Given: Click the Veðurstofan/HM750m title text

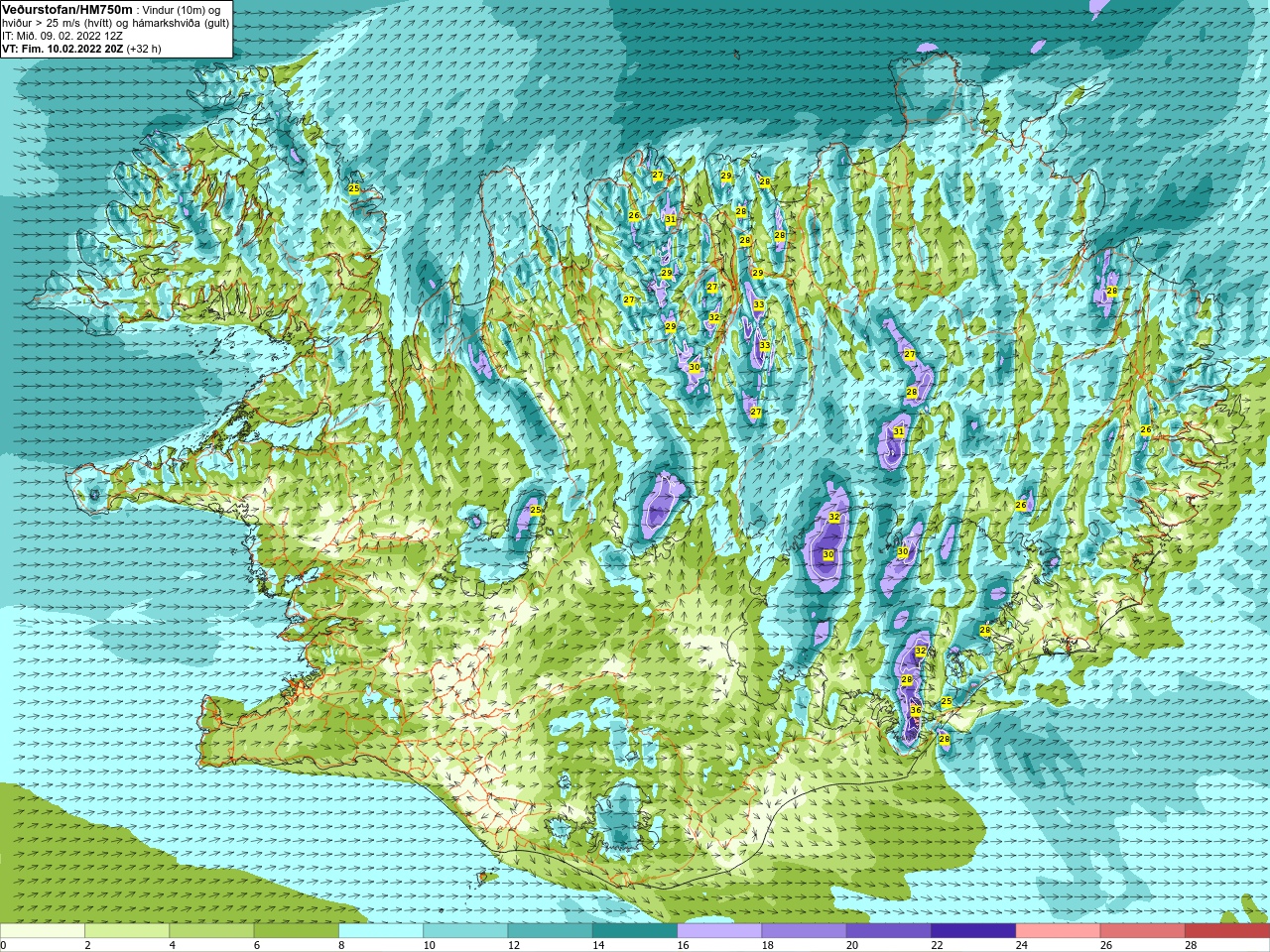Looking at the screenshot, I should tap(67, 9).
